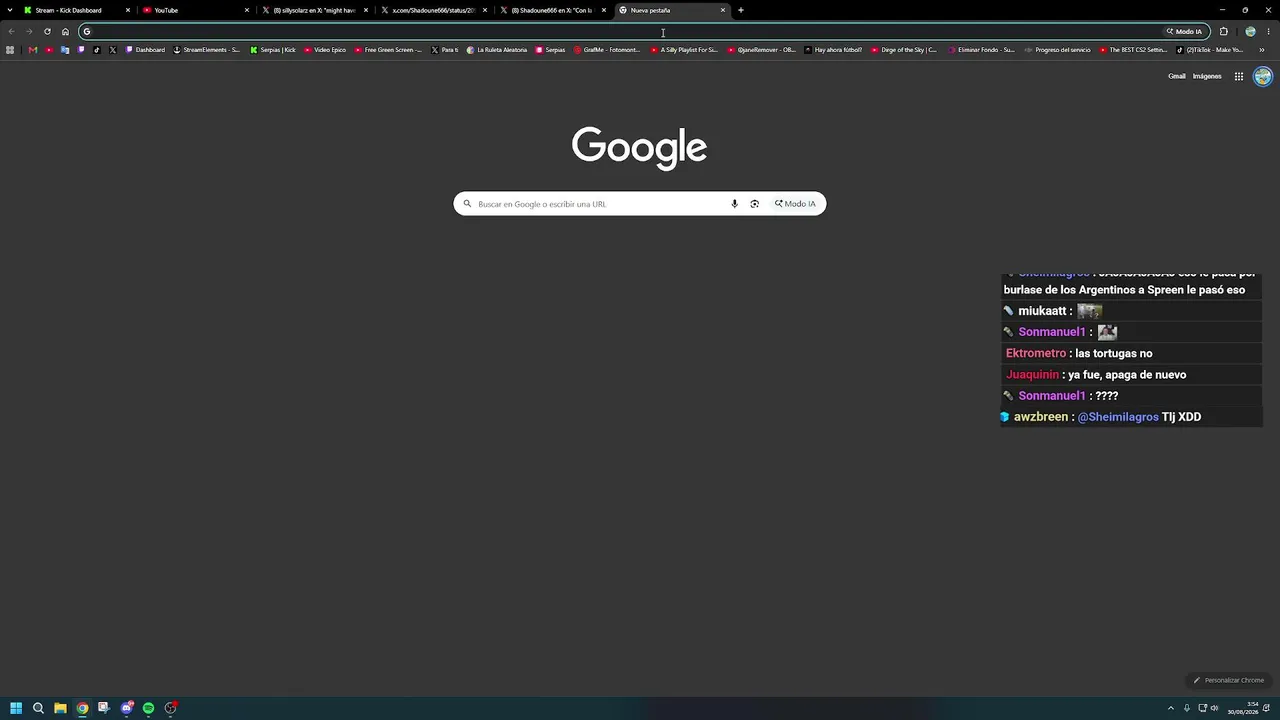The width and height of the screenshot is (1280, 720).
Task: Open the Chrome home page icon
Action: 65,31
